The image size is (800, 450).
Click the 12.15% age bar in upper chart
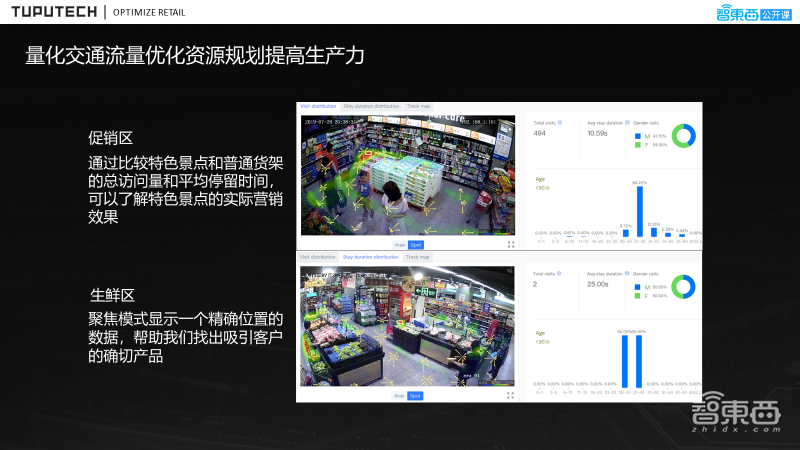[x=654, y=233]
